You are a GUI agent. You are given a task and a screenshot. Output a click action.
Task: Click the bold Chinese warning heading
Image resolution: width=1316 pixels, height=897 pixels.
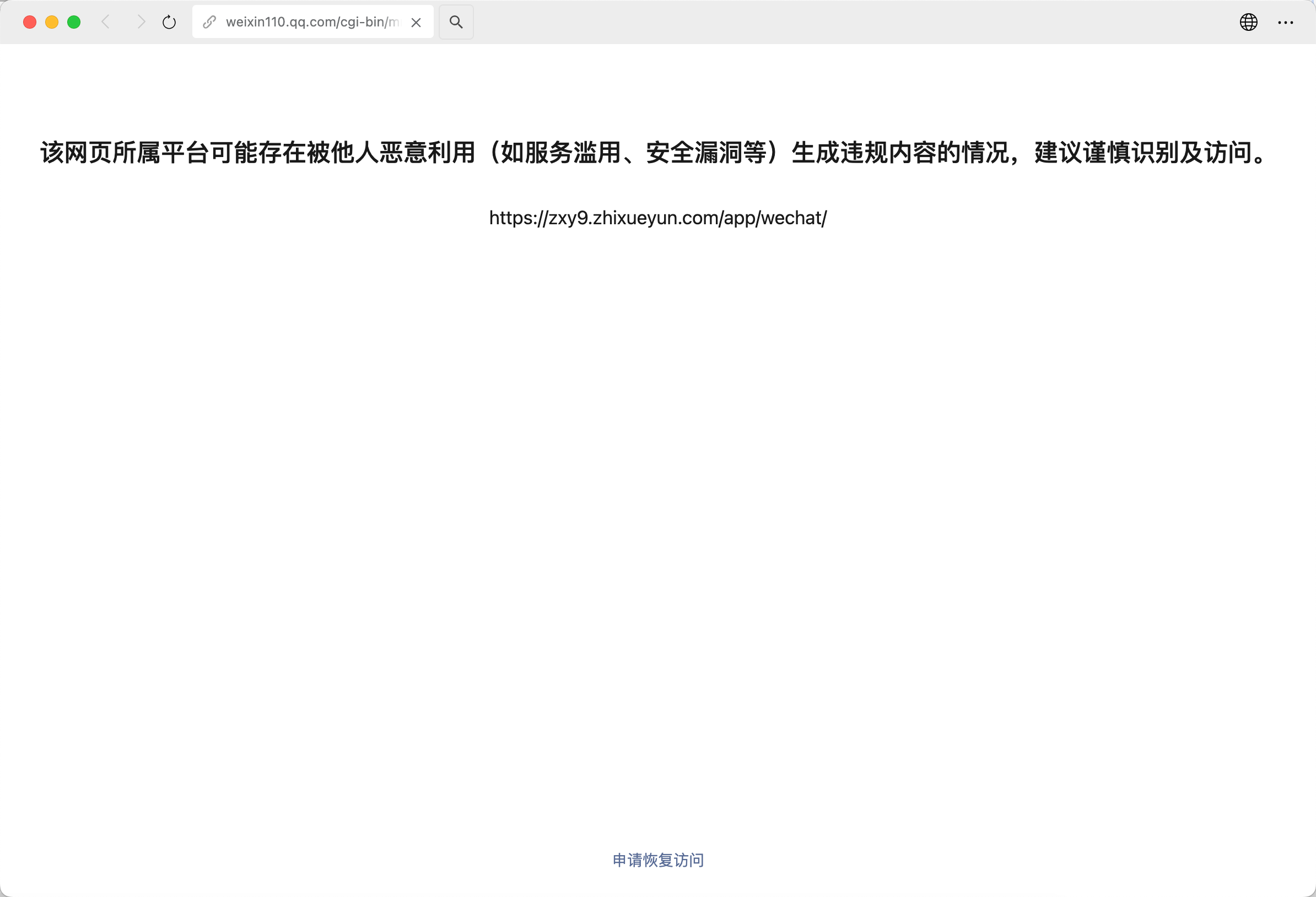pos(657,152)
